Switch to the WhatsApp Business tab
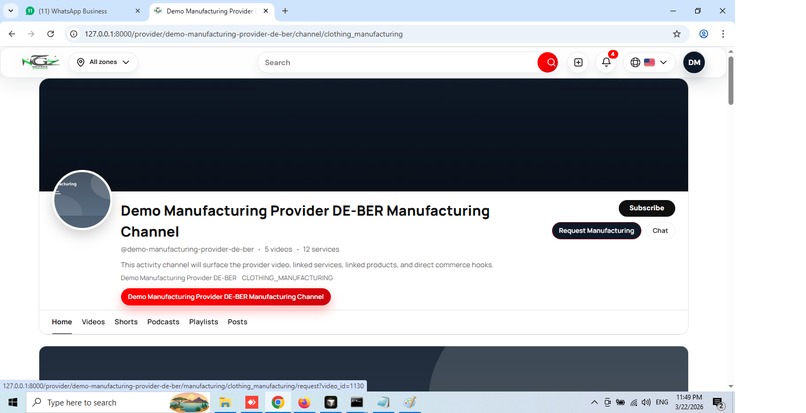This screenshot has width=806, height=413. click(x=80, y=11)
